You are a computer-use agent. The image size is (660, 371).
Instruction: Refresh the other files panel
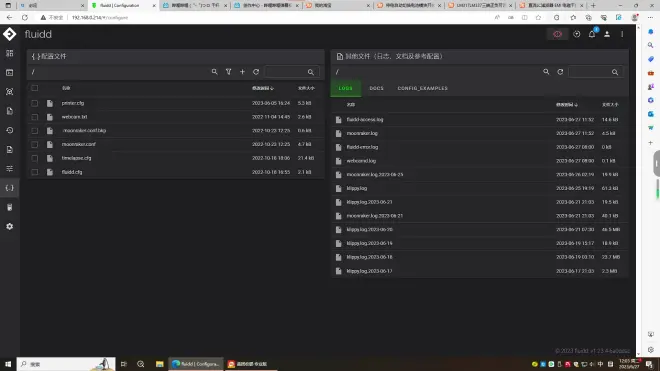tap(560, 72)
